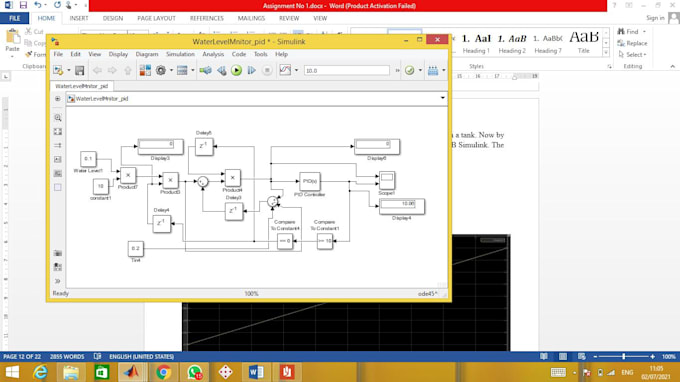Select the Display4 block
The width and height of the screenshot is (680, 382).
[x=402, y=206]
